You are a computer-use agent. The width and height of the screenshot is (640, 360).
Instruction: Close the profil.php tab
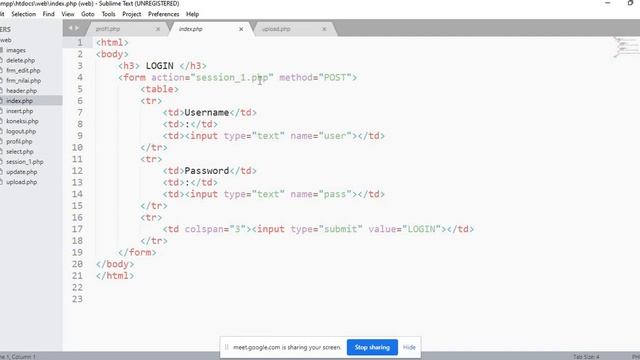click(x=158, y=29)
